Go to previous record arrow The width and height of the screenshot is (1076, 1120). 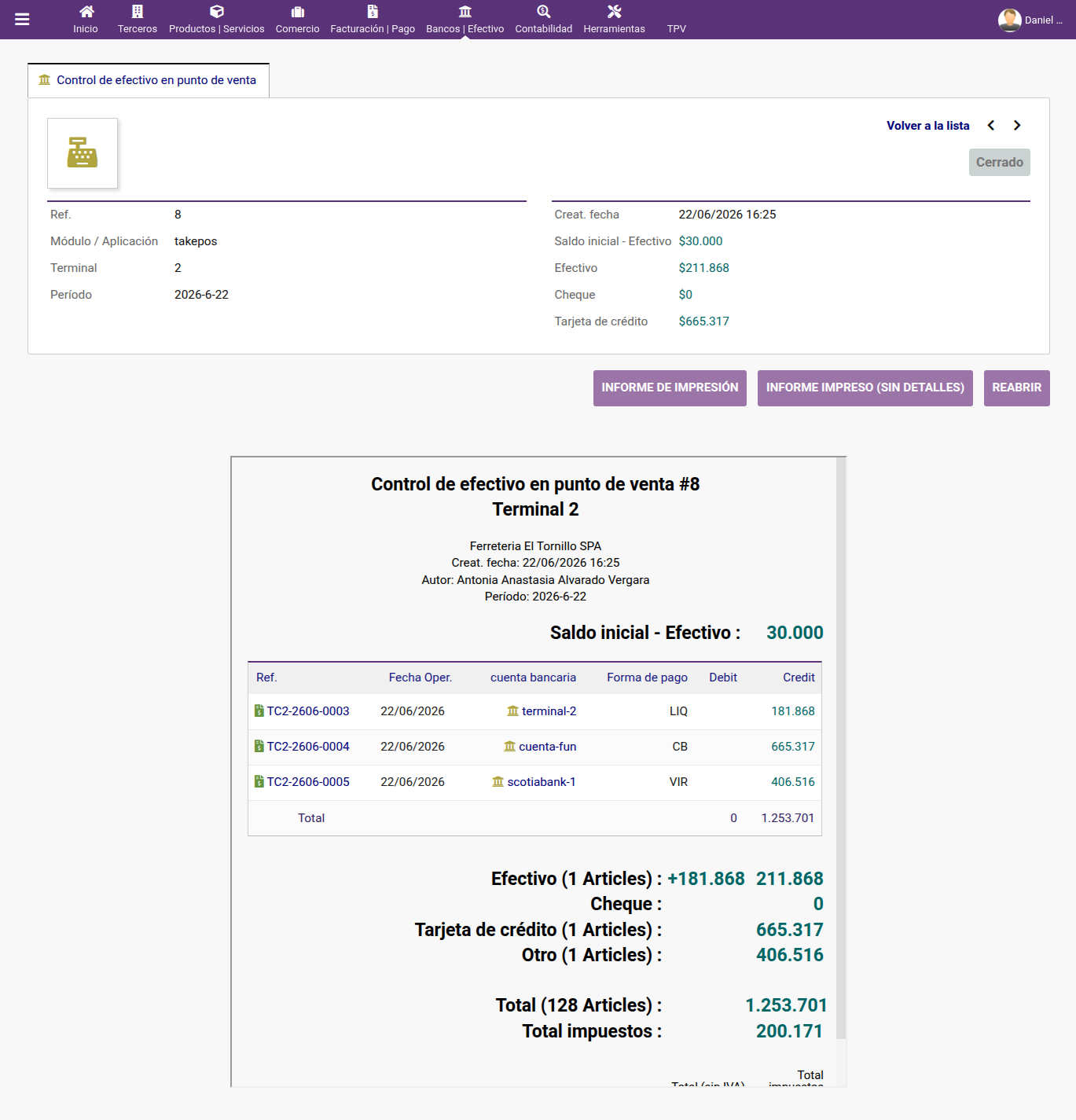[x=991, y=126]
